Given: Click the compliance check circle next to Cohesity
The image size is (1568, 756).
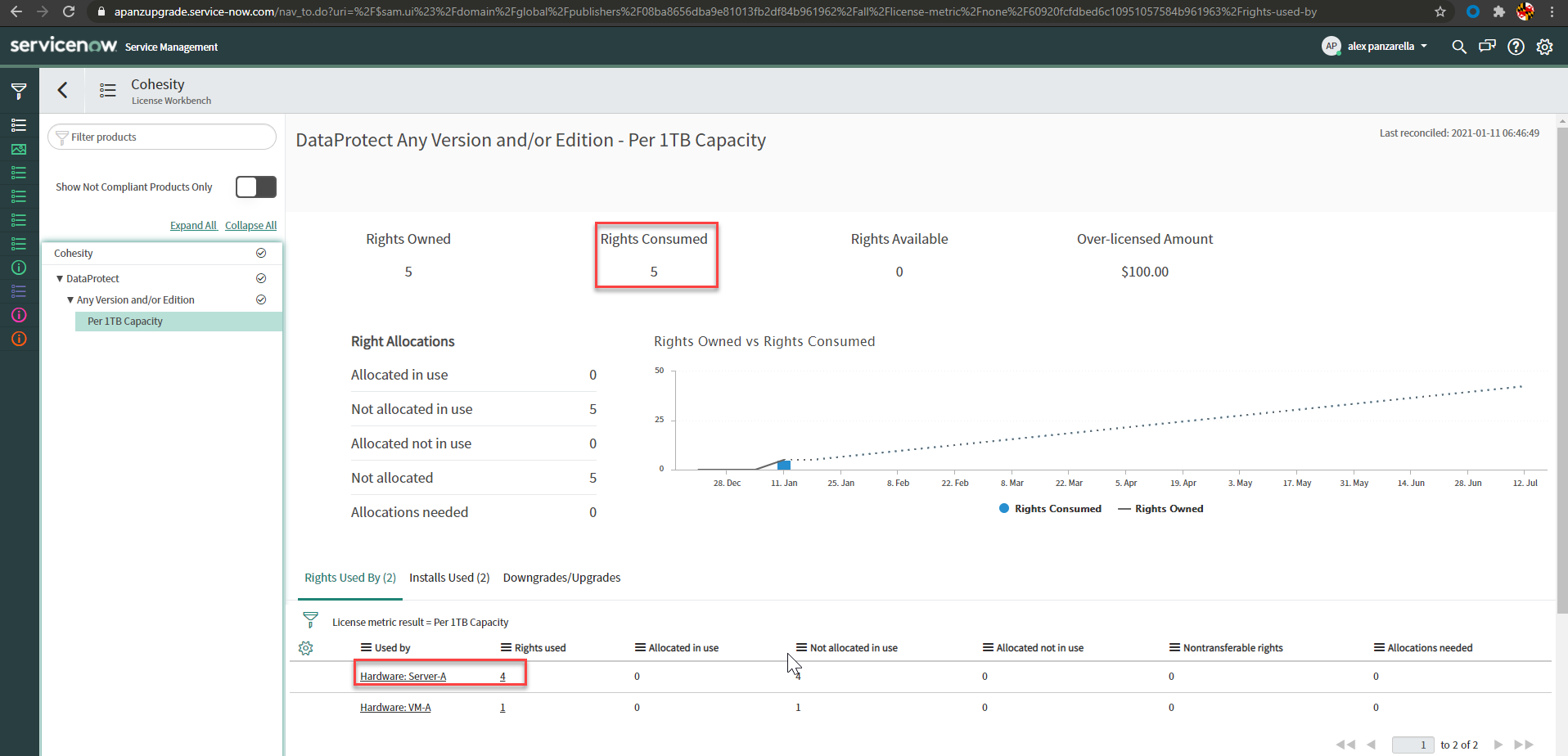Looking at the screenshot, I should pyautogui.click(x=261, y=253).
